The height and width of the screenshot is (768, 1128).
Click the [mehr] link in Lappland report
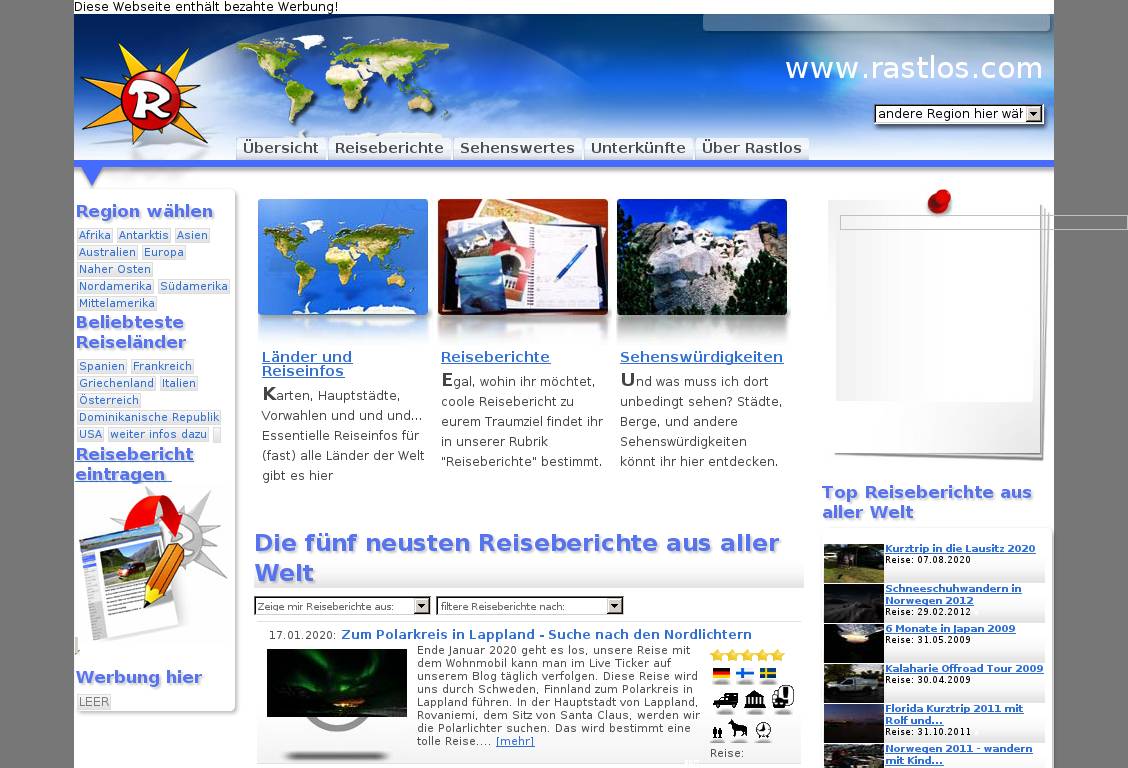click(515, 741)
